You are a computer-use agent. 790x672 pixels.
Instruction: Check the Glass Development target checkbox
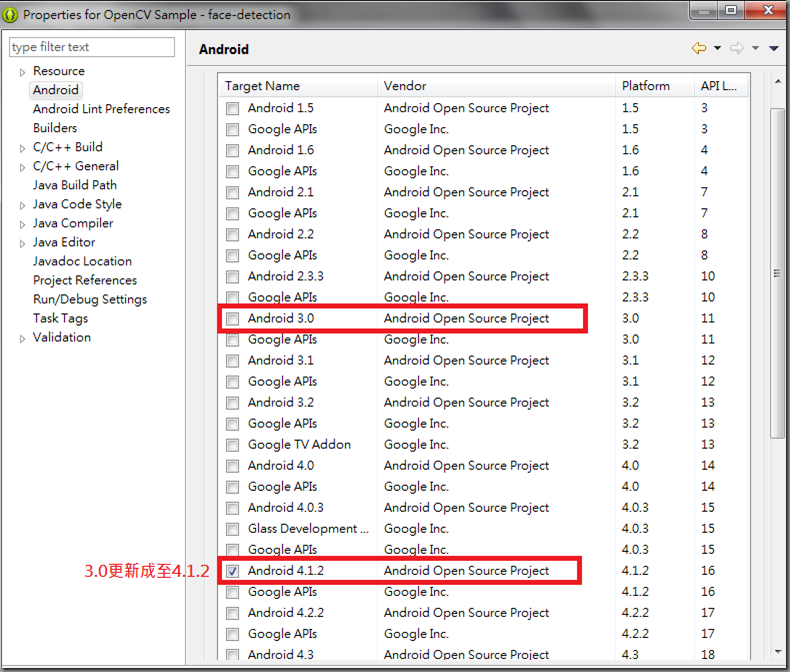click(x=232, y=529)
